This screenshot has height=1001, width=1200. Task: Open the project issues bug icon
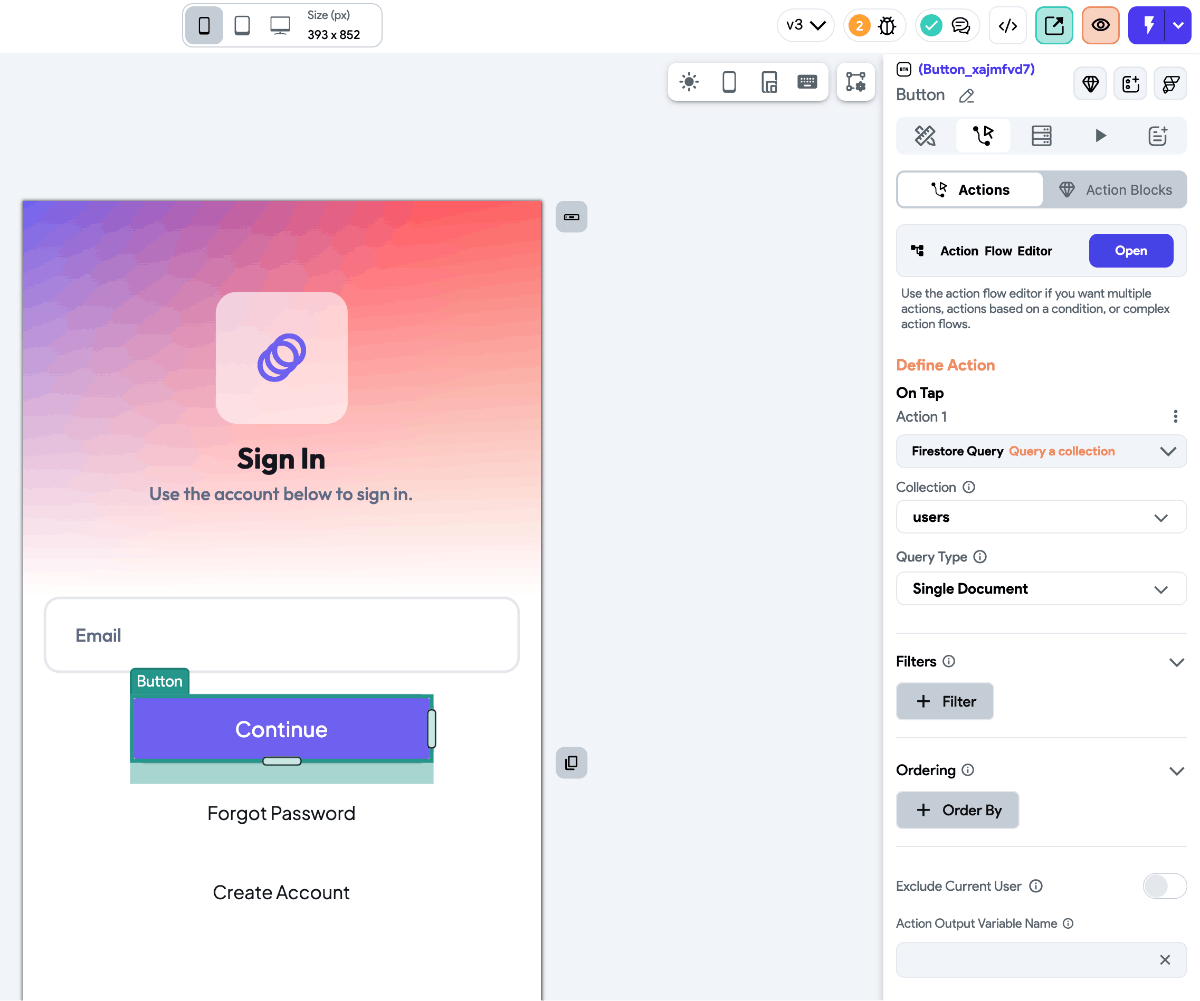coord(887,26)
